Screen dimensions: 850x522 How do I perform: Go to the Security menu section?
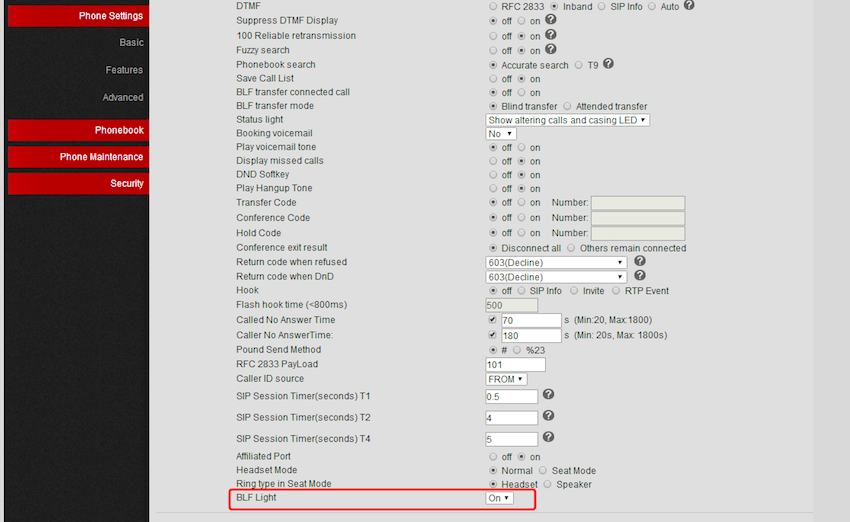click(78, 184)
